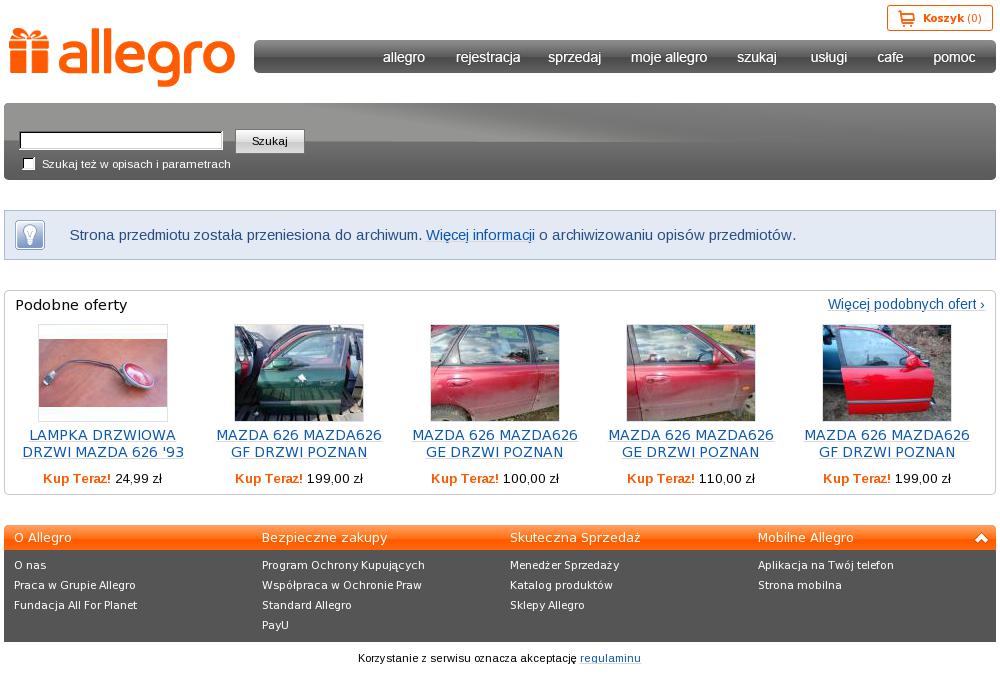Open Katalog produktów link
This screenshot has height=678, width=1000.
coord(561,585)
